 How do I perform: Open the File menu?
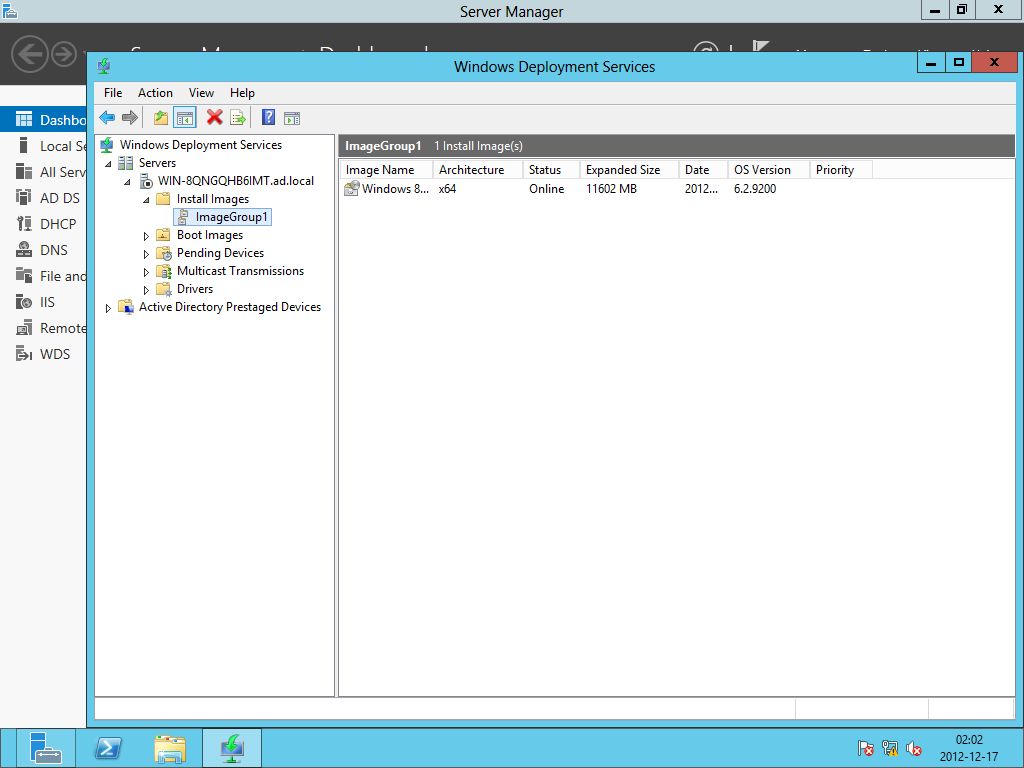[x=113, y=93]
